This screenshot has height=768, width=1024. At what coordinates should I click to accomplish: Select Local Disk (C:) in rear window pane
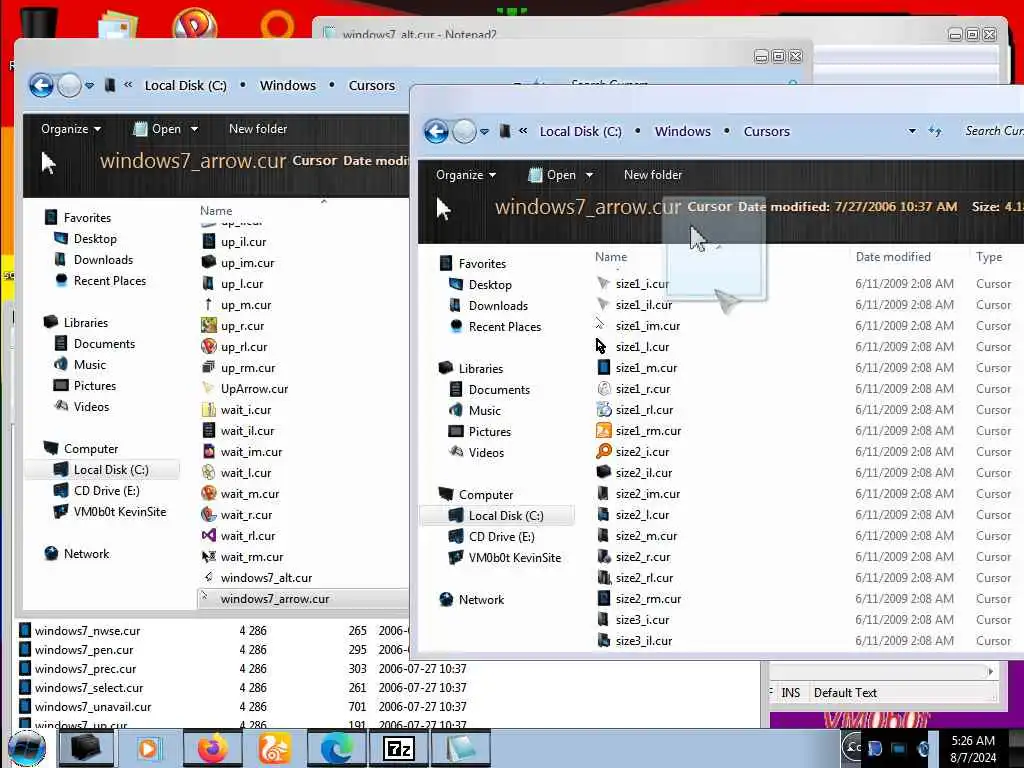coord(102,470)
